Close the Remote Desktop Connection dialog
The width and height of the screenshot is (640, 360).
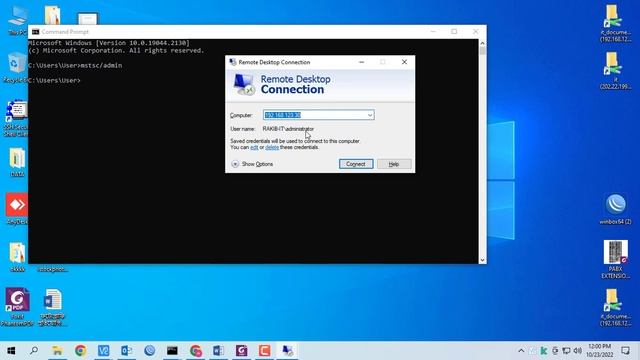[x=404, y=62]
